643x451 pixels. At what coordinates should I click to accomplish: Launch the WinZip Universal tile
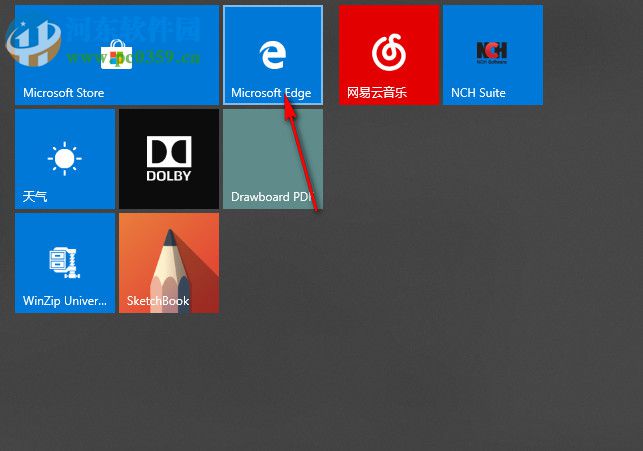(x=65, y=263)
